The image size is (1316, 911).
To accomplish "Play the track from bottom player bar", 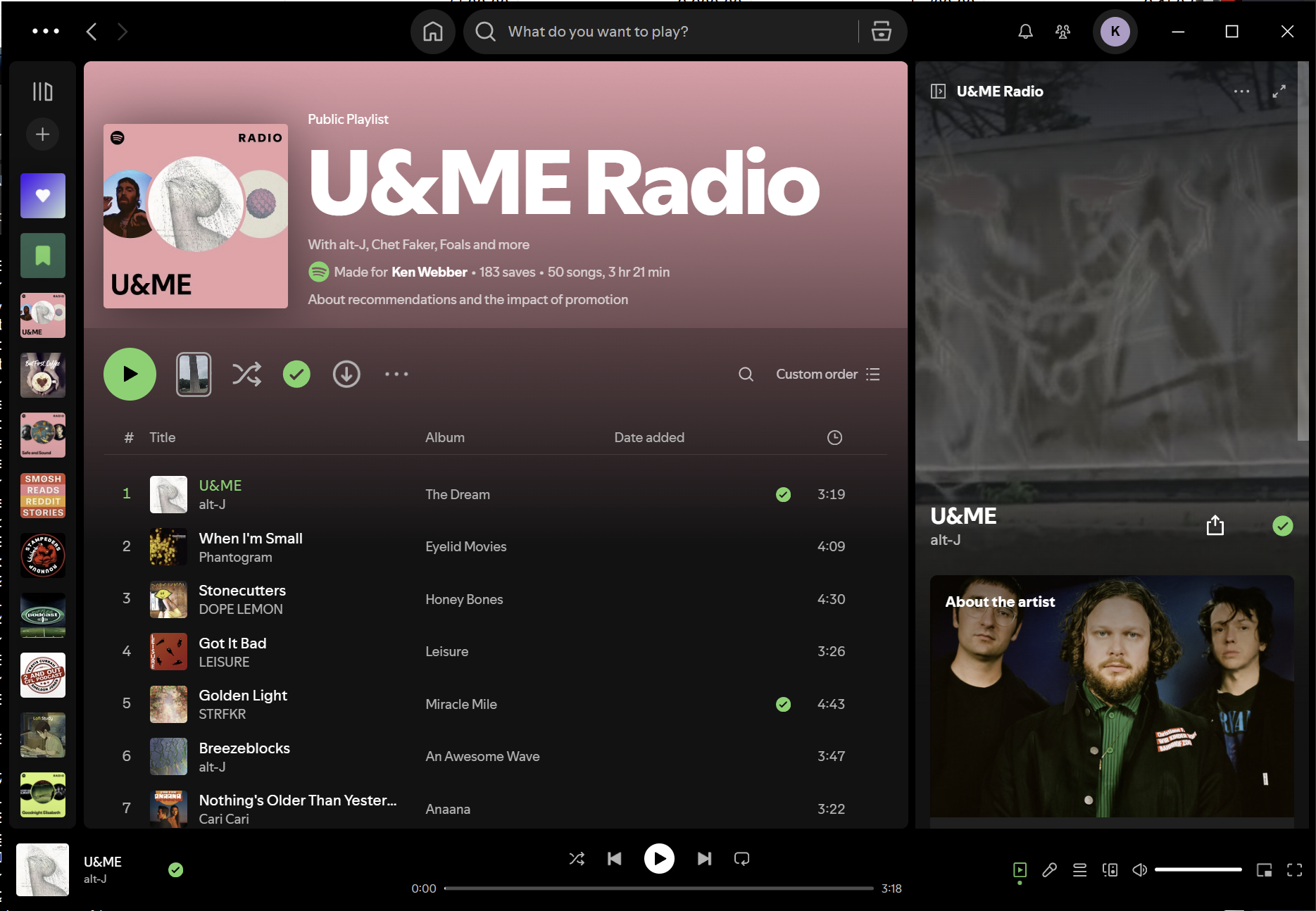I will tap(659, 858).
